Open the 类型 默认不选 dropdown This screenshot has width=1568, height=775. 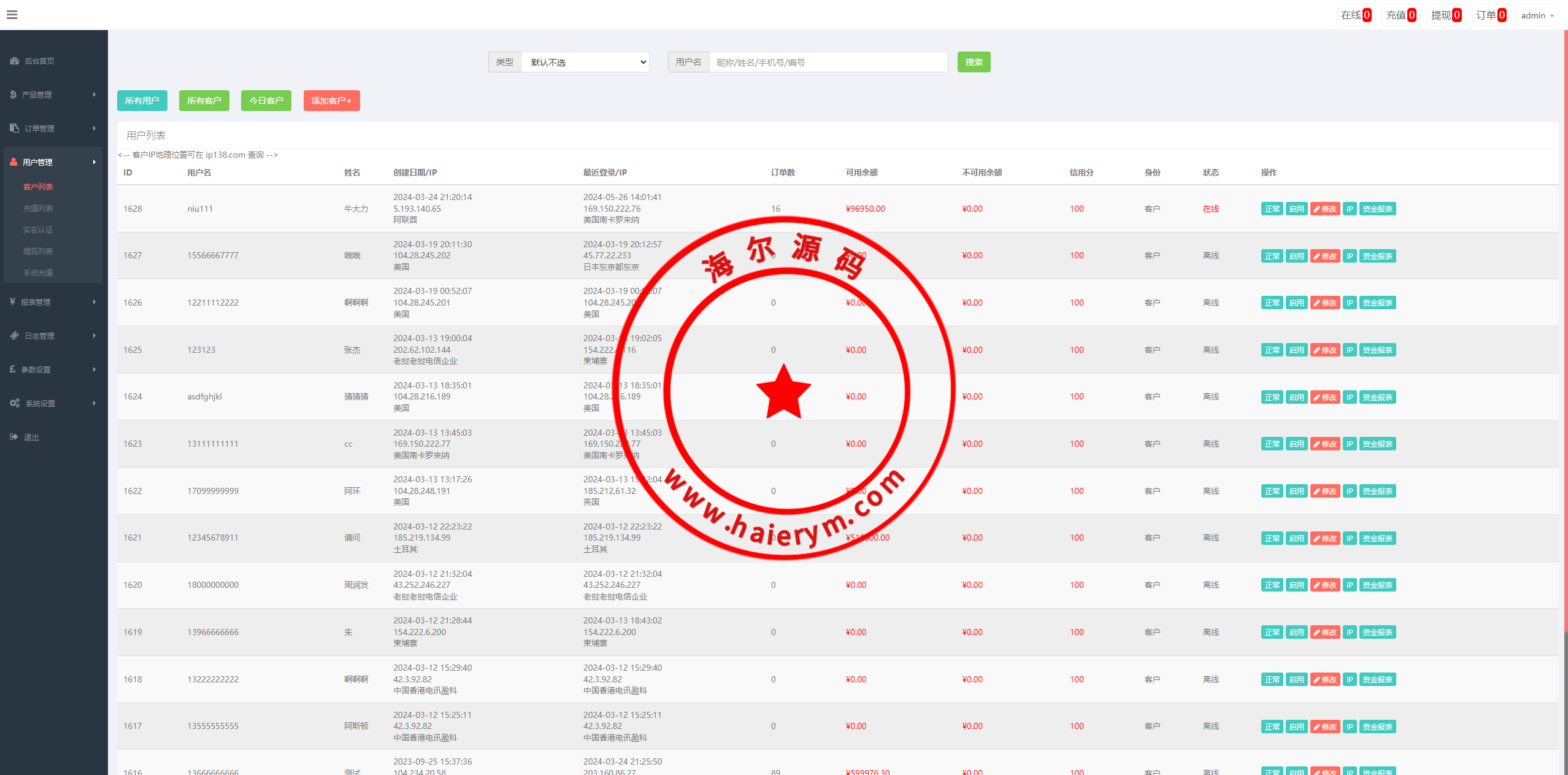pos(585,63)
